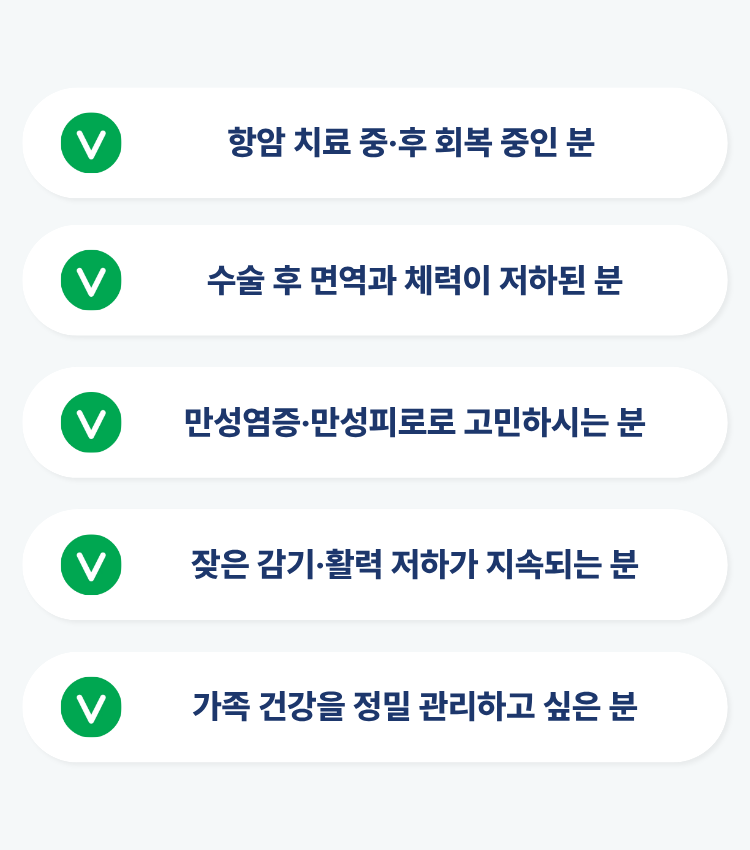750x850 pixels.
Task: Click the word 만성염증 in the third row
Action: (240, 423)
